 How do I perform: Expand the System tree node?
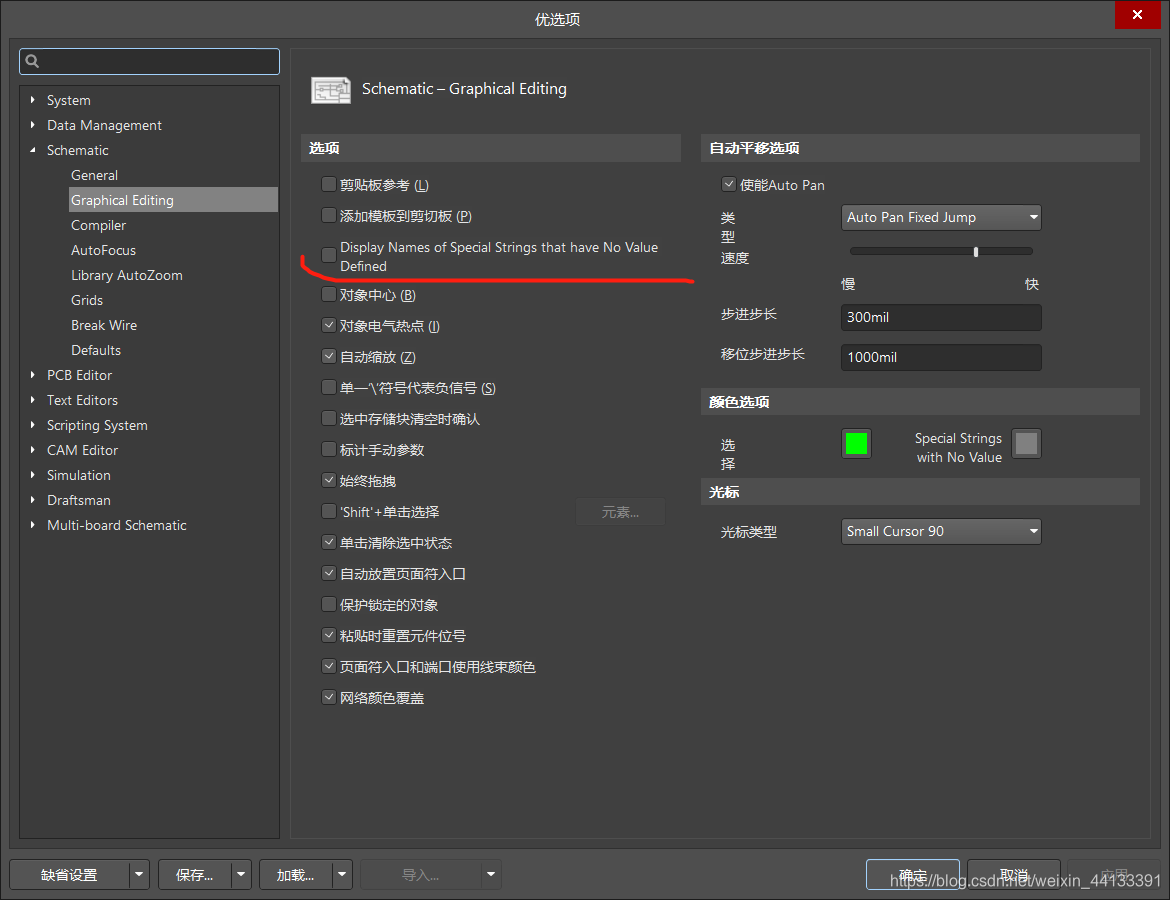pos(33,99)
